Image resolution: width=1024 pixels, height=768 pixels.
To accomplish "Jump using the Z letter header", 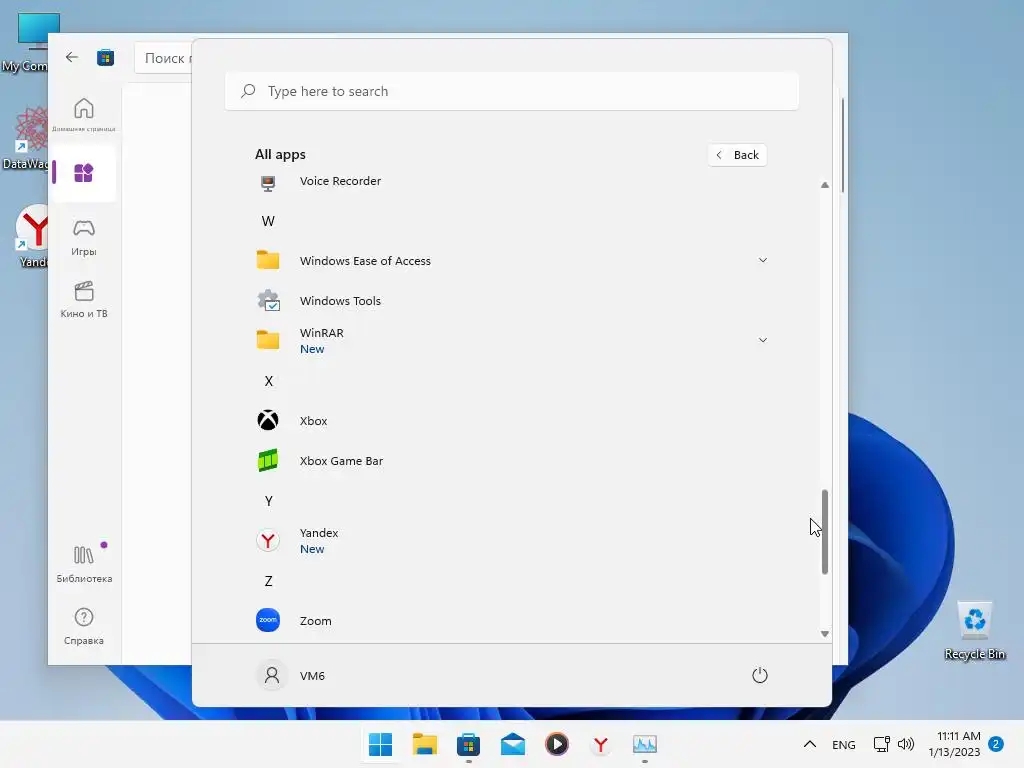I will [268, 581].
